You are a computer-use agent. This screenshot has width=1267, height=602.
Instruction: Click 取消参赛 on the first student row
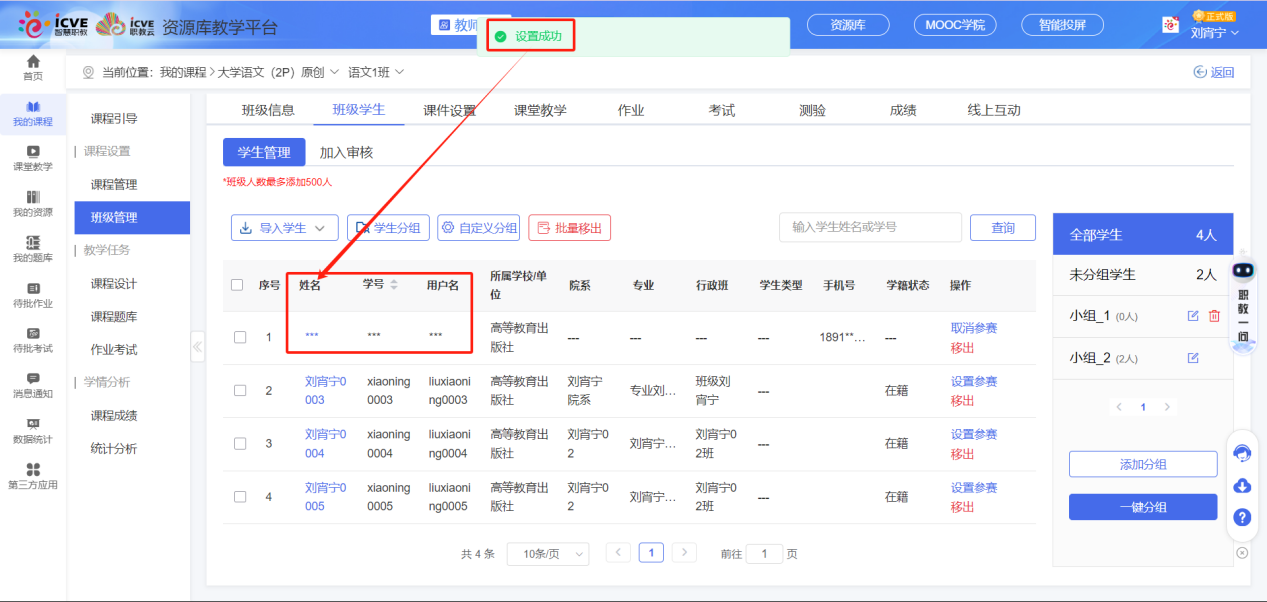(975, 327)
